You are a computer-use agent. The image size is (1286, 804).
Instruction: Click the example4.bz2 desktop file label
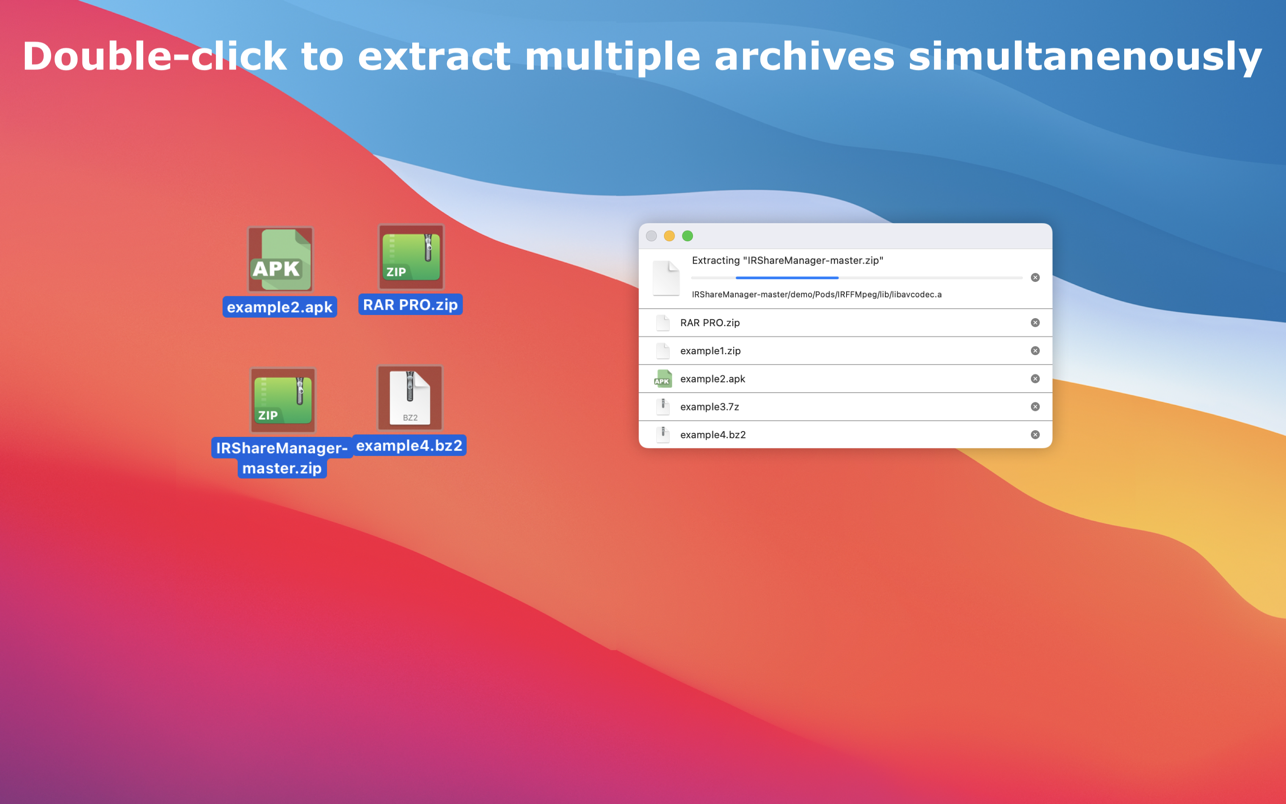coord(409,446)
